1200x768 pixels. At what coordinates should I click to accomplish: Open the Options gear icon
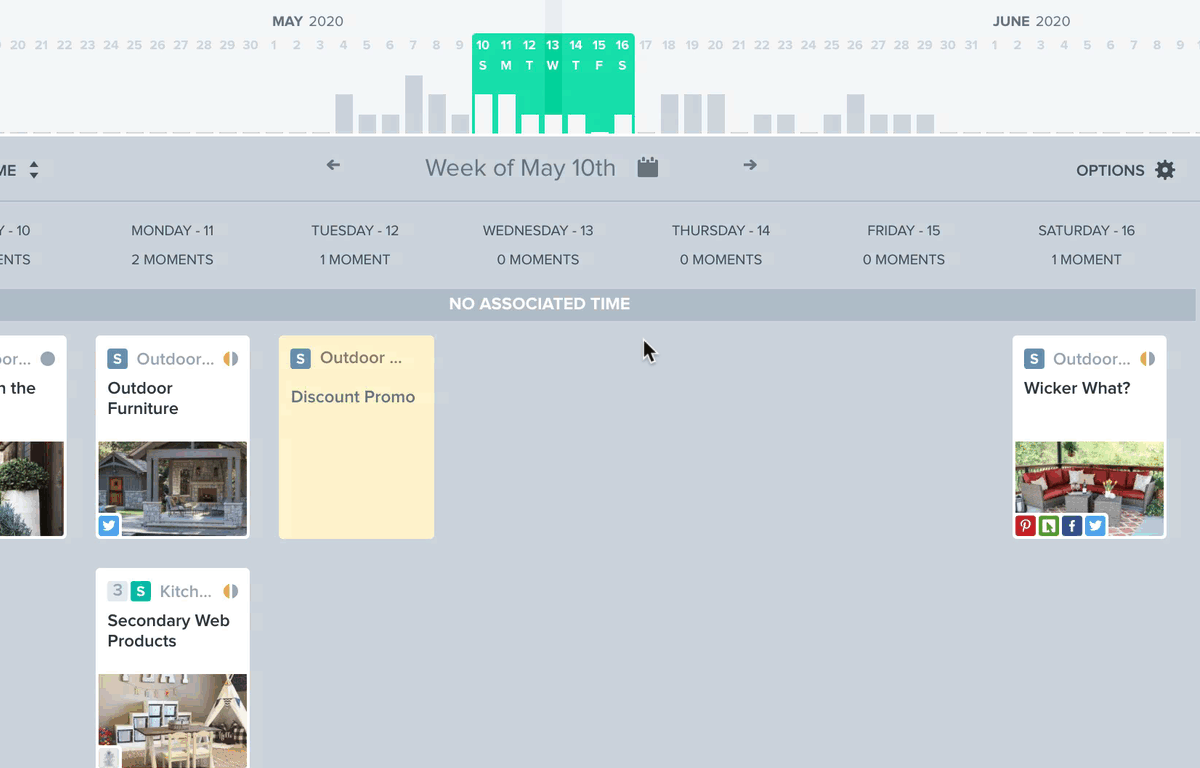pyautogui.click(x=1165, y=170)
